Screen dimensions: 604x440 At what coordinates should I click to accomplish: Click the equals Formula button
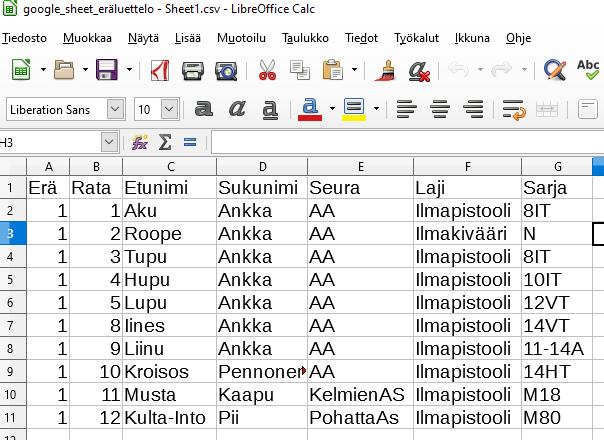click(190, 143)
